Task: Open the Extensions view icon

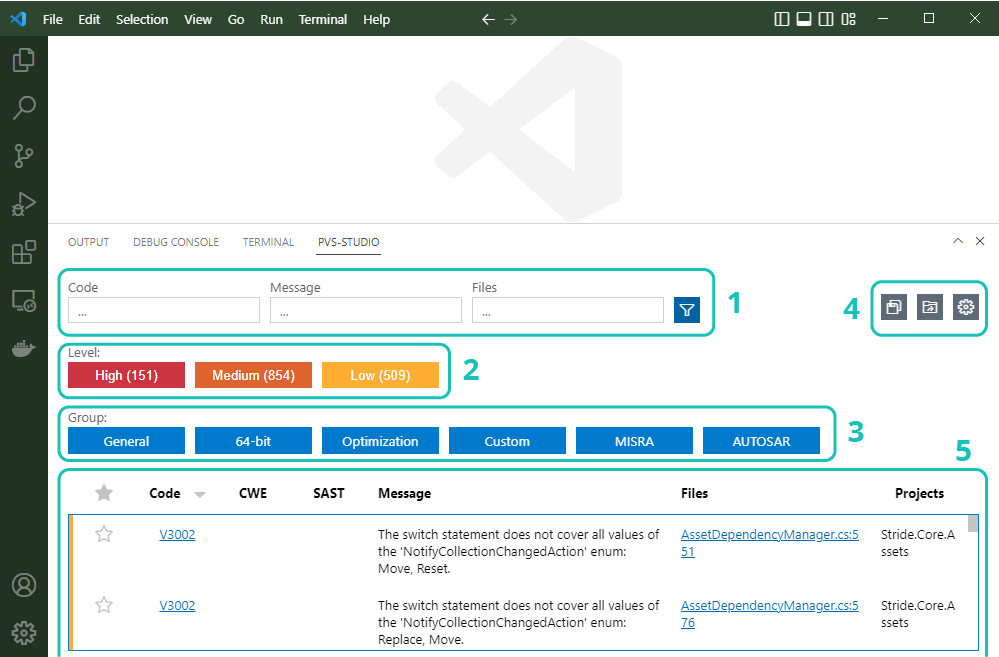Action: coord(24,252)
